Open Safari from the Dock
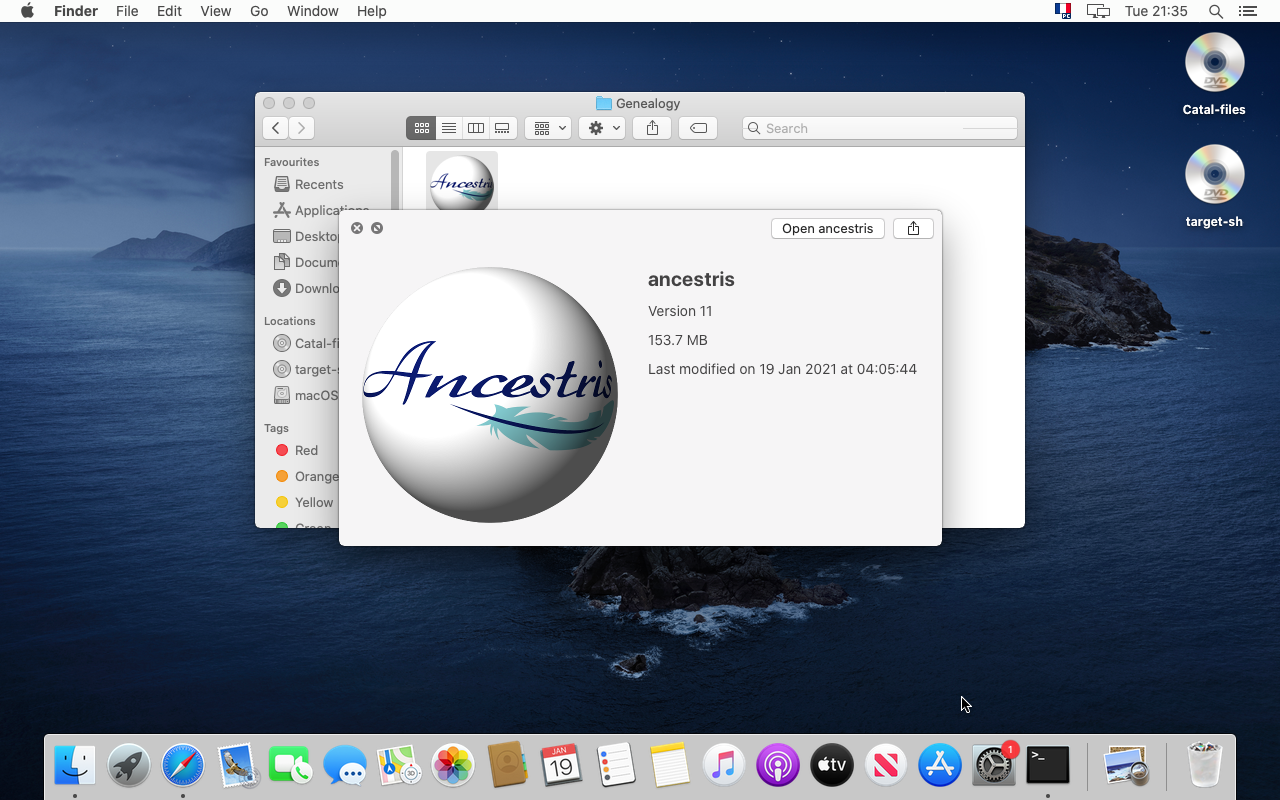The width and height of the screenshot is (1280, 800). coord(183,766)
